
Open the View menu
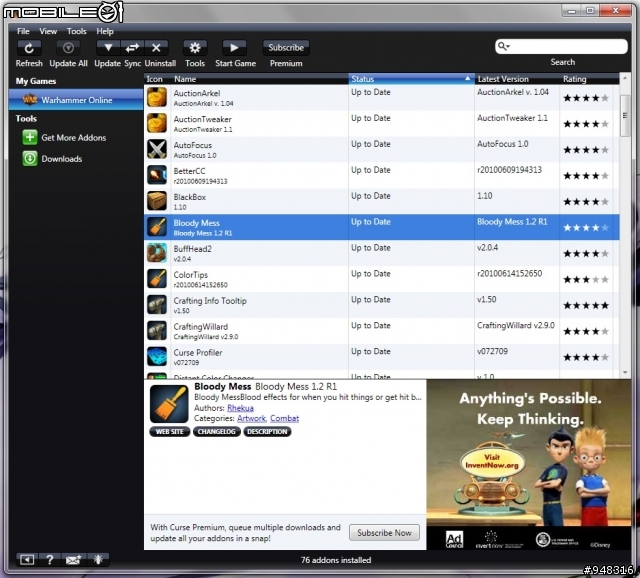pos(48,31)
